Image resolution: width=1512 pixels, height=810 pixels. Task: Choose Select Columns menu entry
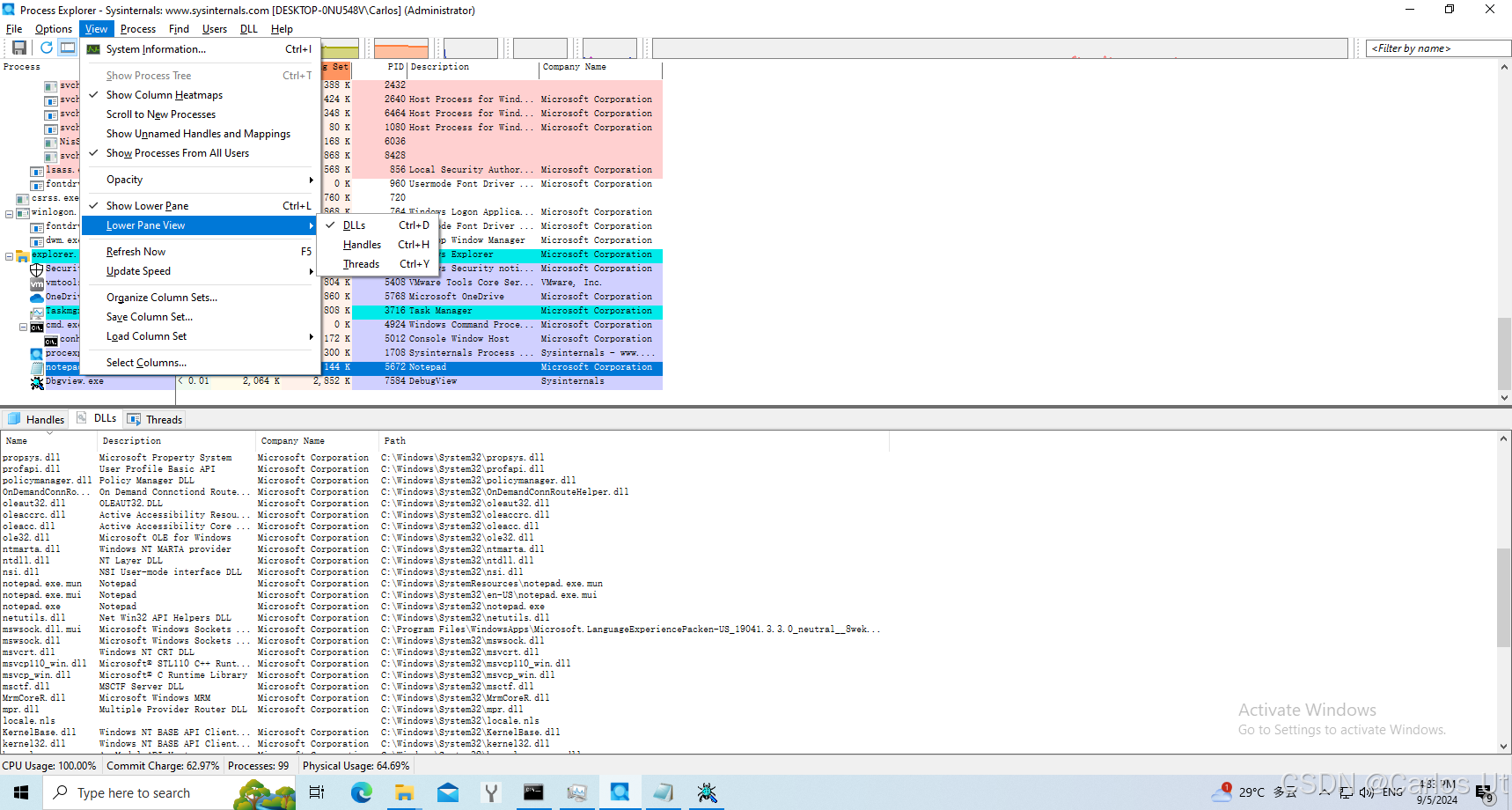201,363
